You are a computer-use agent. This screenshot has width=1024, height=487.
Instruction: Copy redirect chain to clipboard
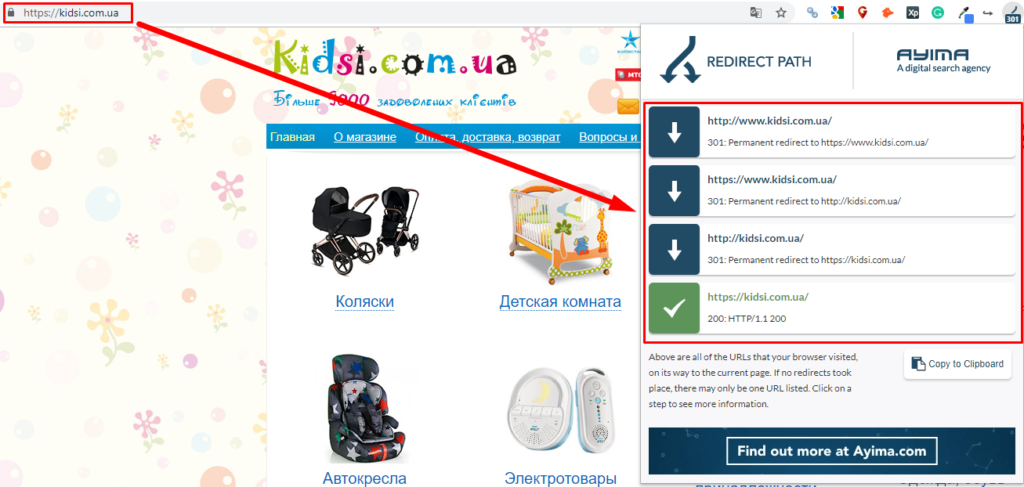pyautogui.click(x=957, y=364)
